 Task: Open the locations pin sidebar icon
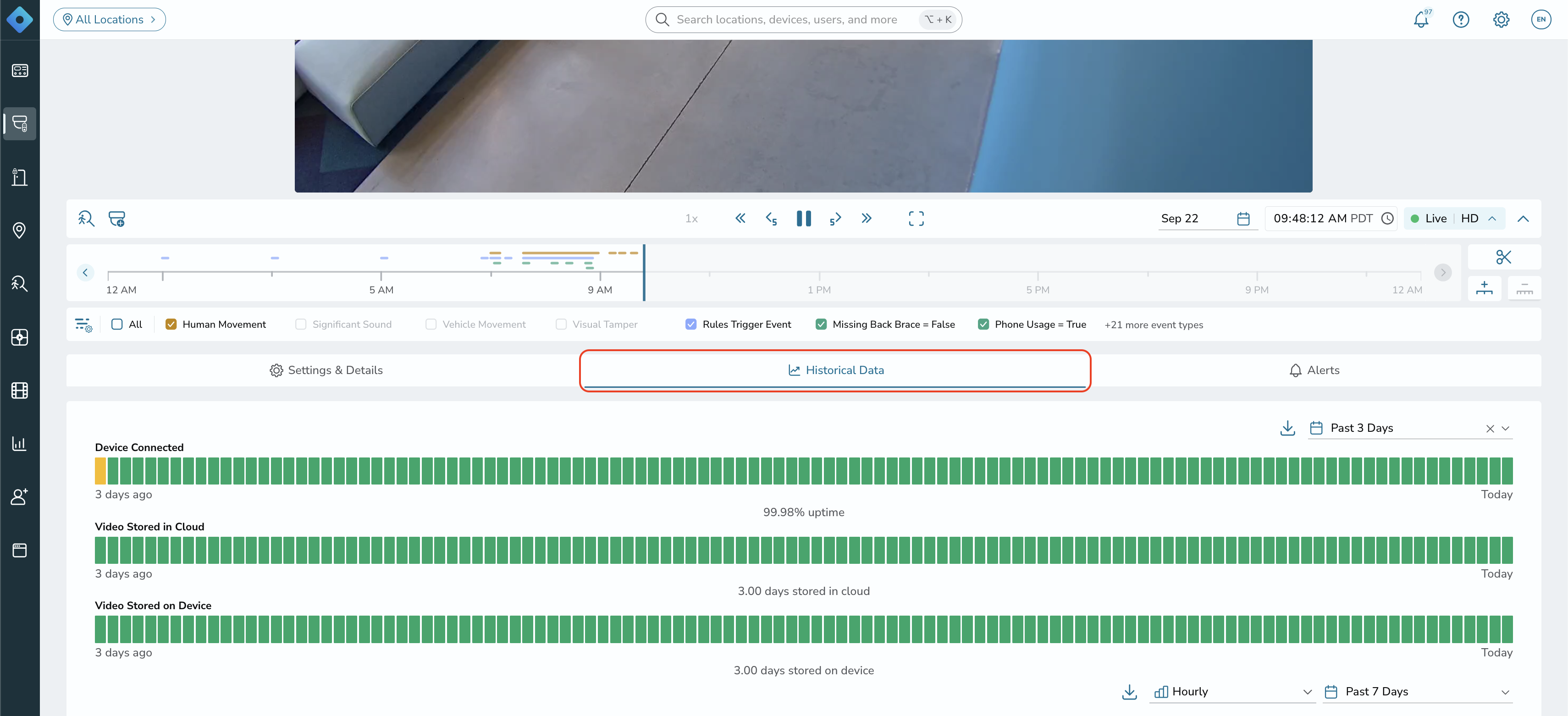coord(19,231)
